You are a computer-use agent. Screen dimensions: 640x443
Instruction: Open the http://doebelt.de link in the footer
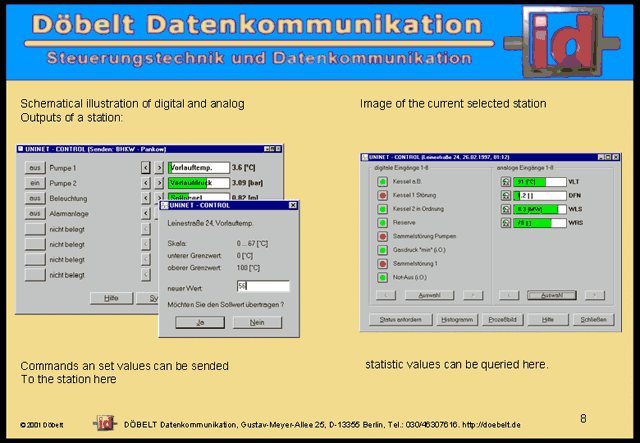[x=491, y=425]
